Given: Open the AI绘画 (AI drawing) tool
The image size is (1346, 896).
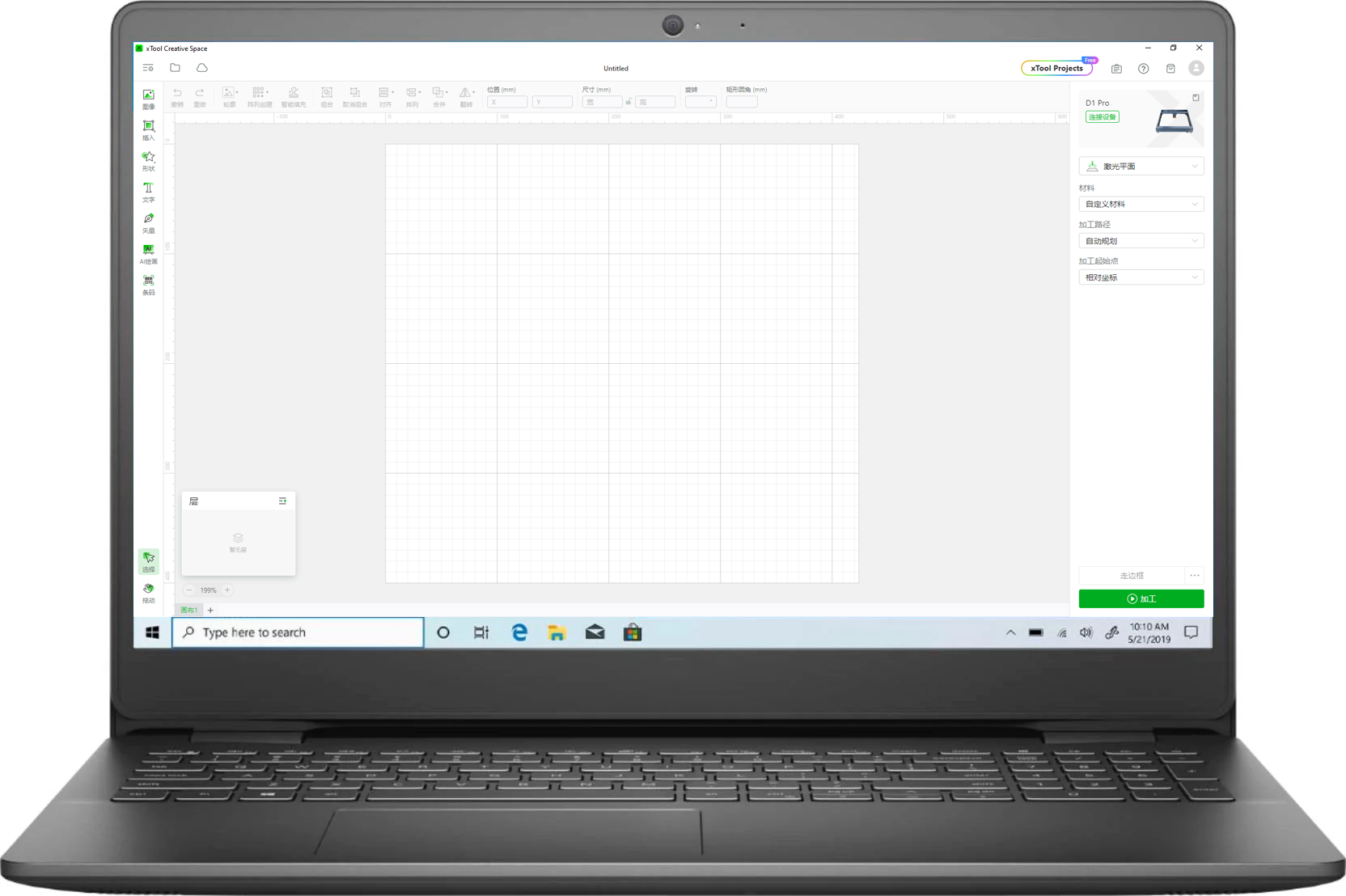Looking at the screenshot, I should pos(148,254).
